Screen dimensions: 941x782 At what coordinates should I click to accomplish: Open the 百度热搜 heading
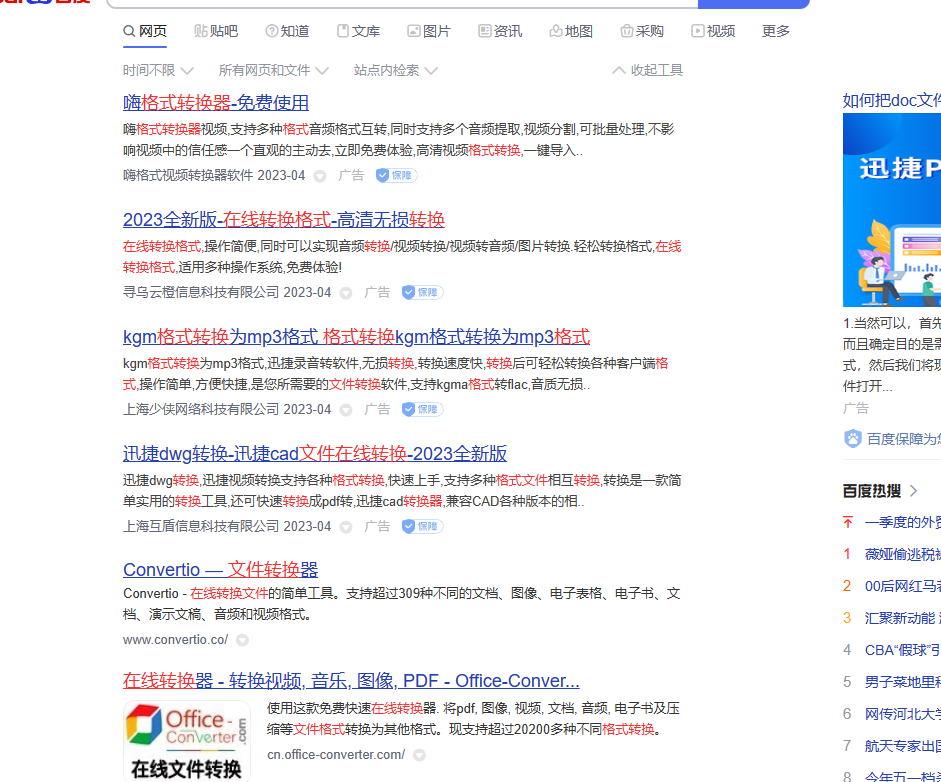point(872,491)
